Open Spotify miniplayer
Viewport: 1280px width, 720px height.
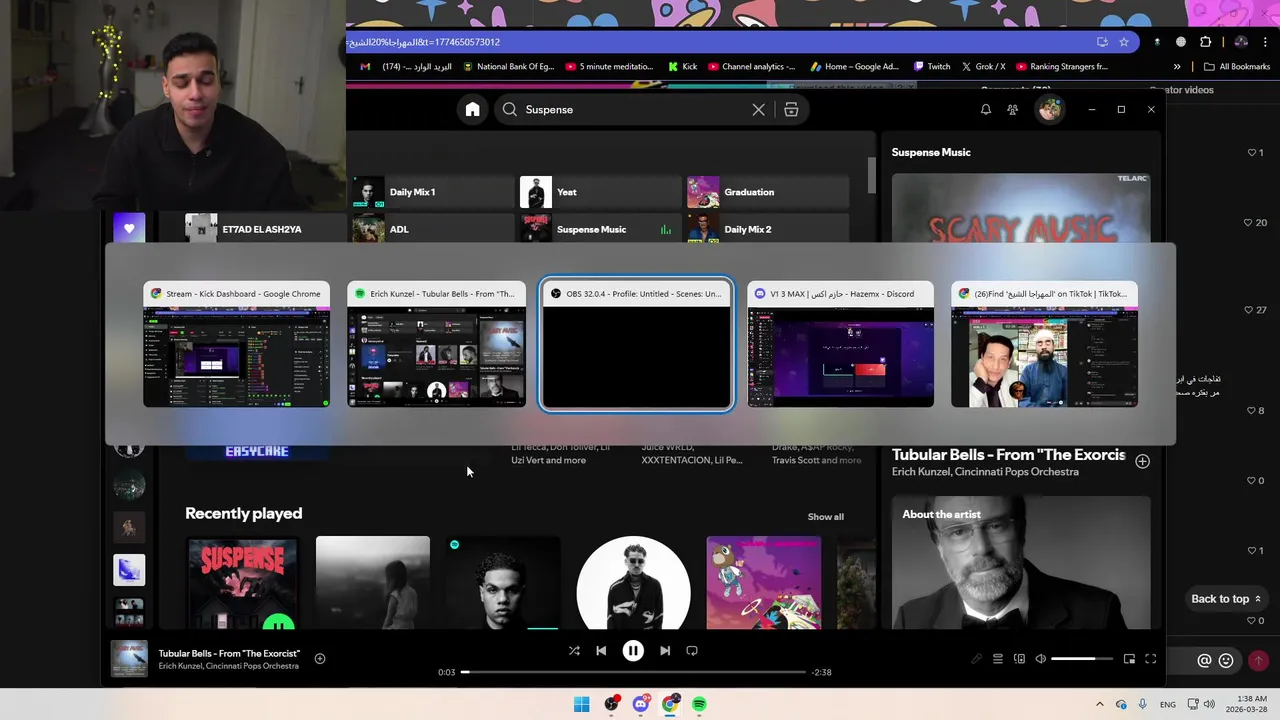pyautogui.click(x=1129, y=659)
